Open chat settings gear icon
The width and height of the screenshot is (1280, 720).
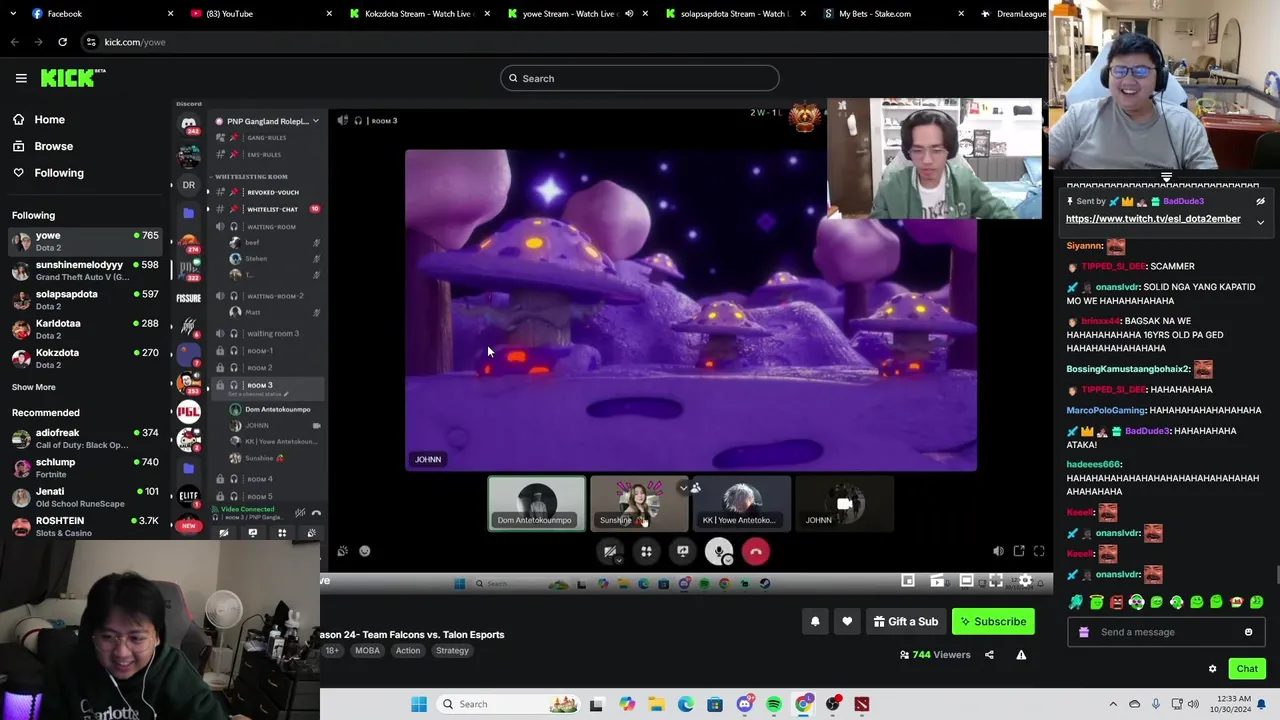pos(1212,669)
